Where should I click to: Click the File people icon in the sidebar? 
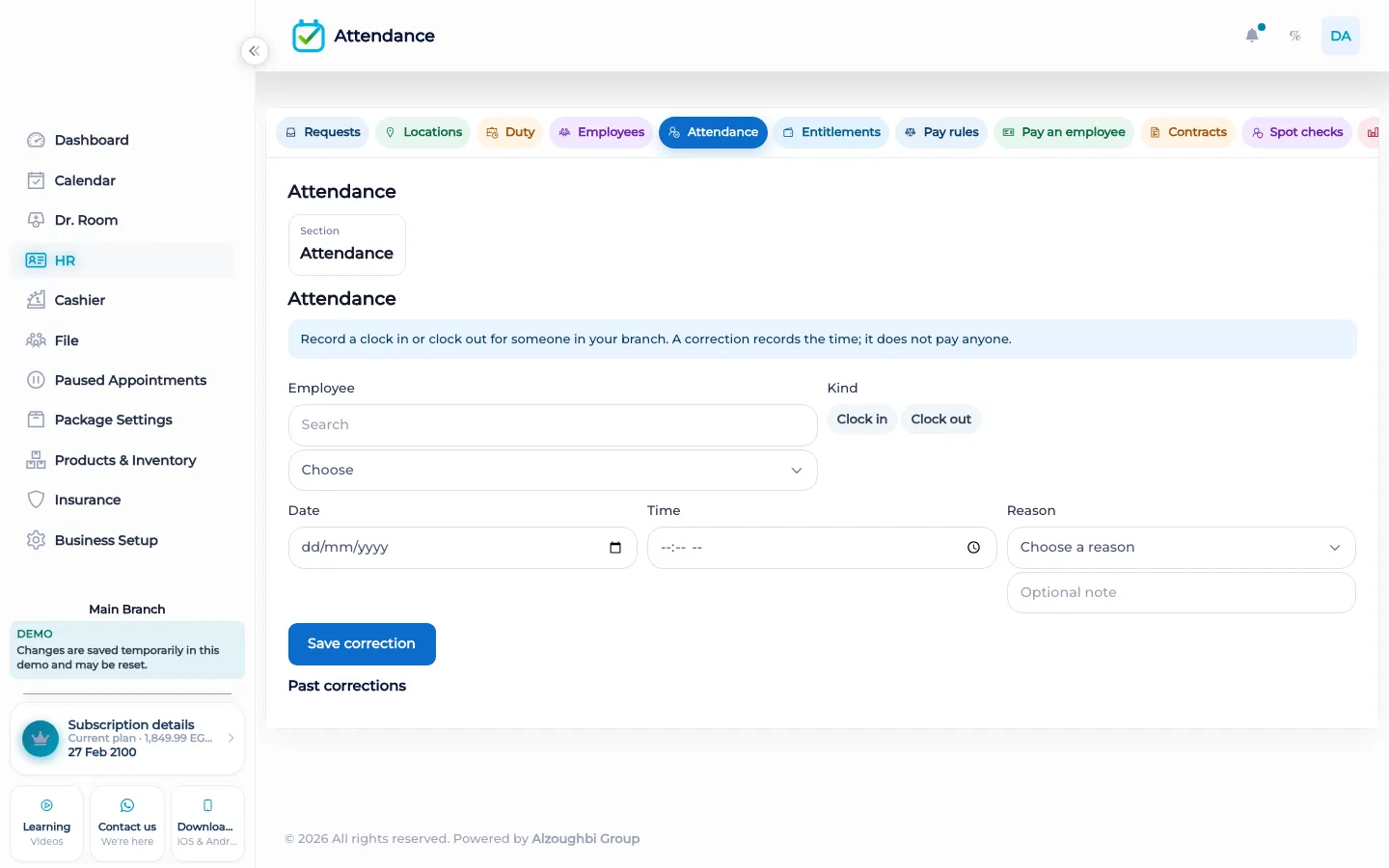[36, 340]
